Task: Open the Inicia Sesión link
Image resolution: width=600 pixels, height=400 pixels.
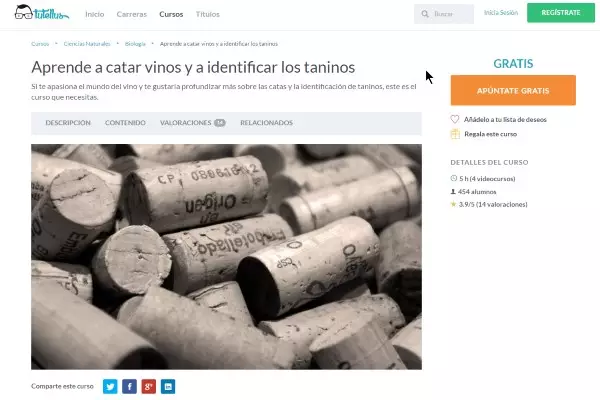Action: pos(501,13)
